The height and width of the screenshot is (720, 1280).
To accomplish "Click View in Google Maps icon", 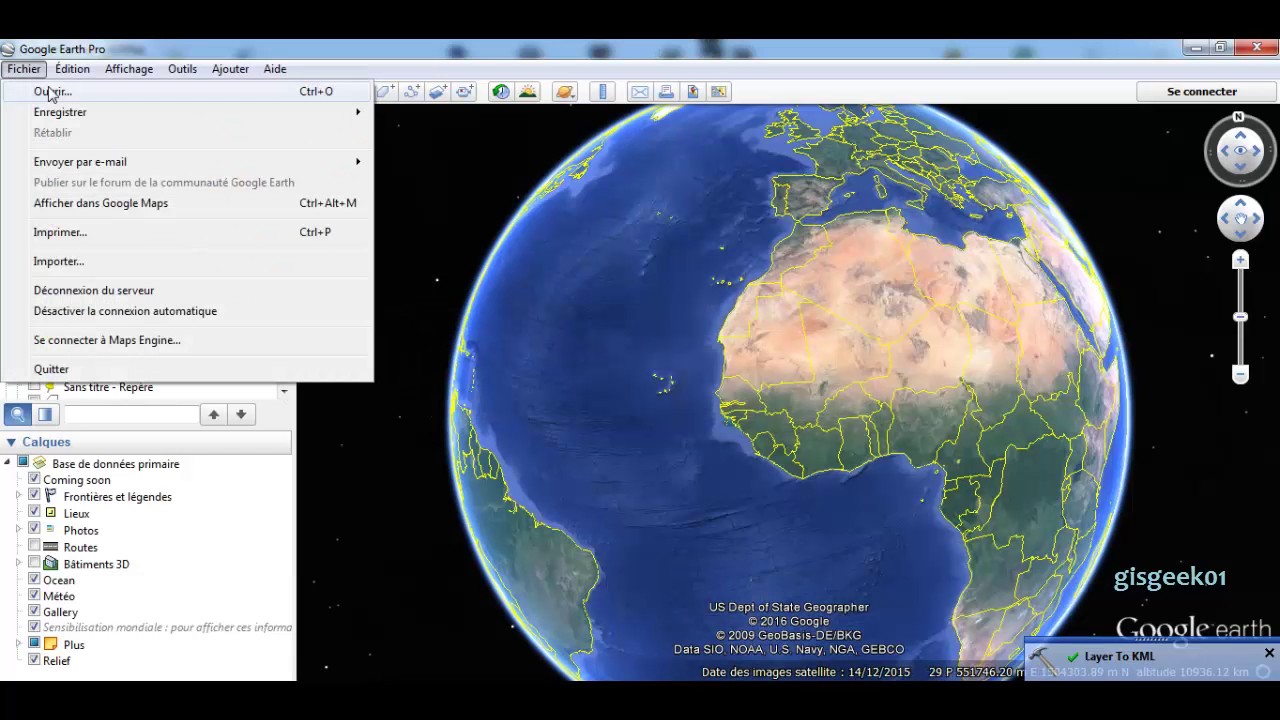I will coord(718,91).
